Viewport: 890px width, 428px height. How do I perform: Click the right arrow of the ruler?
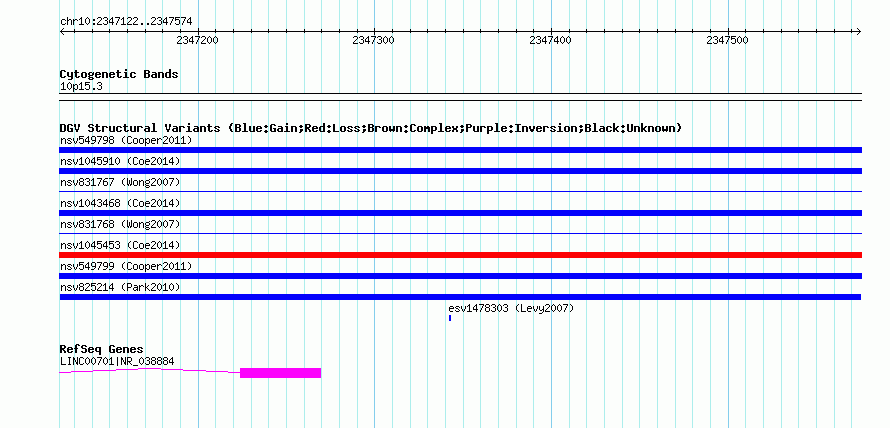[x=859, y=32]
